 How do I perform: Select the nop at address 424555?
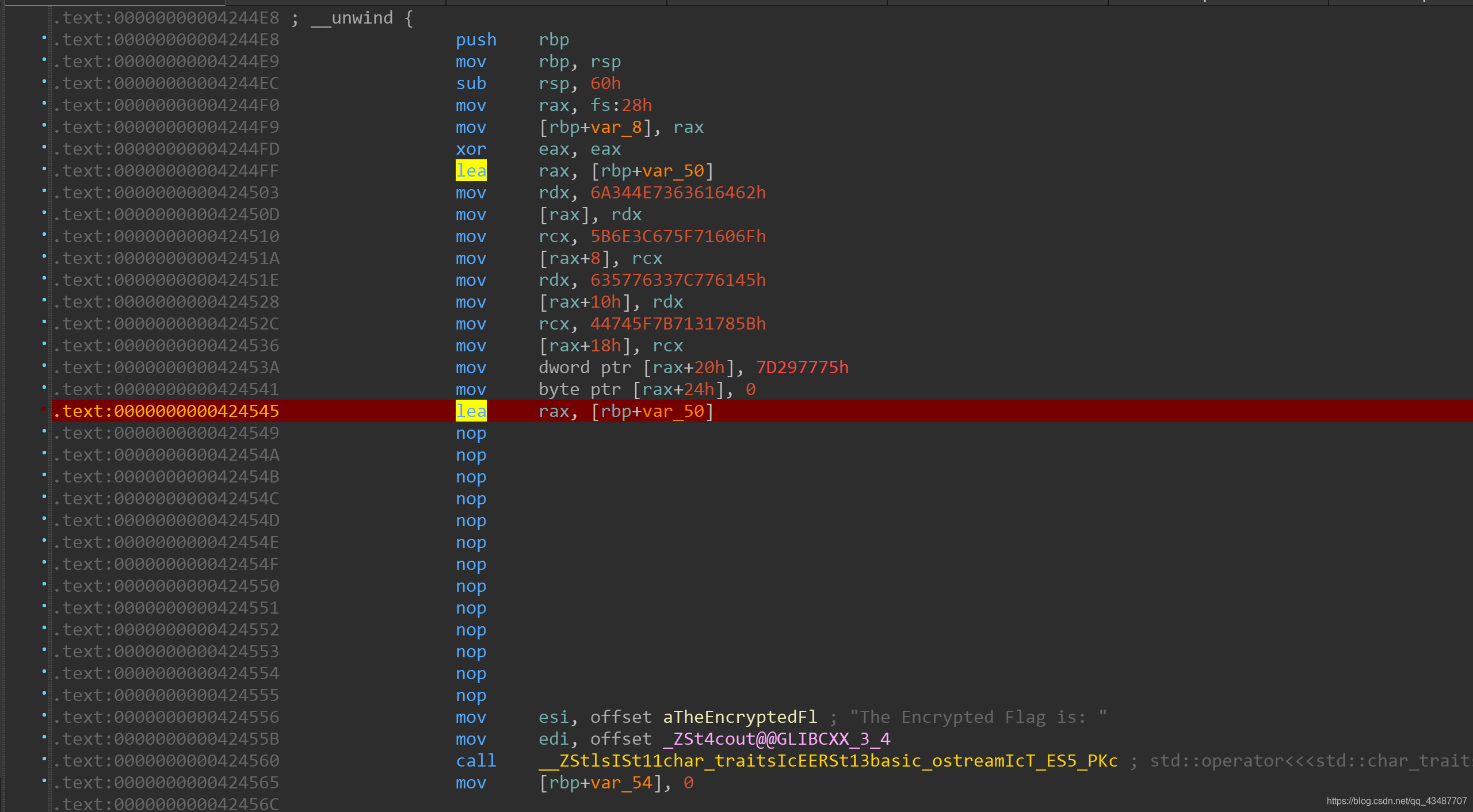tap(471, 695)
